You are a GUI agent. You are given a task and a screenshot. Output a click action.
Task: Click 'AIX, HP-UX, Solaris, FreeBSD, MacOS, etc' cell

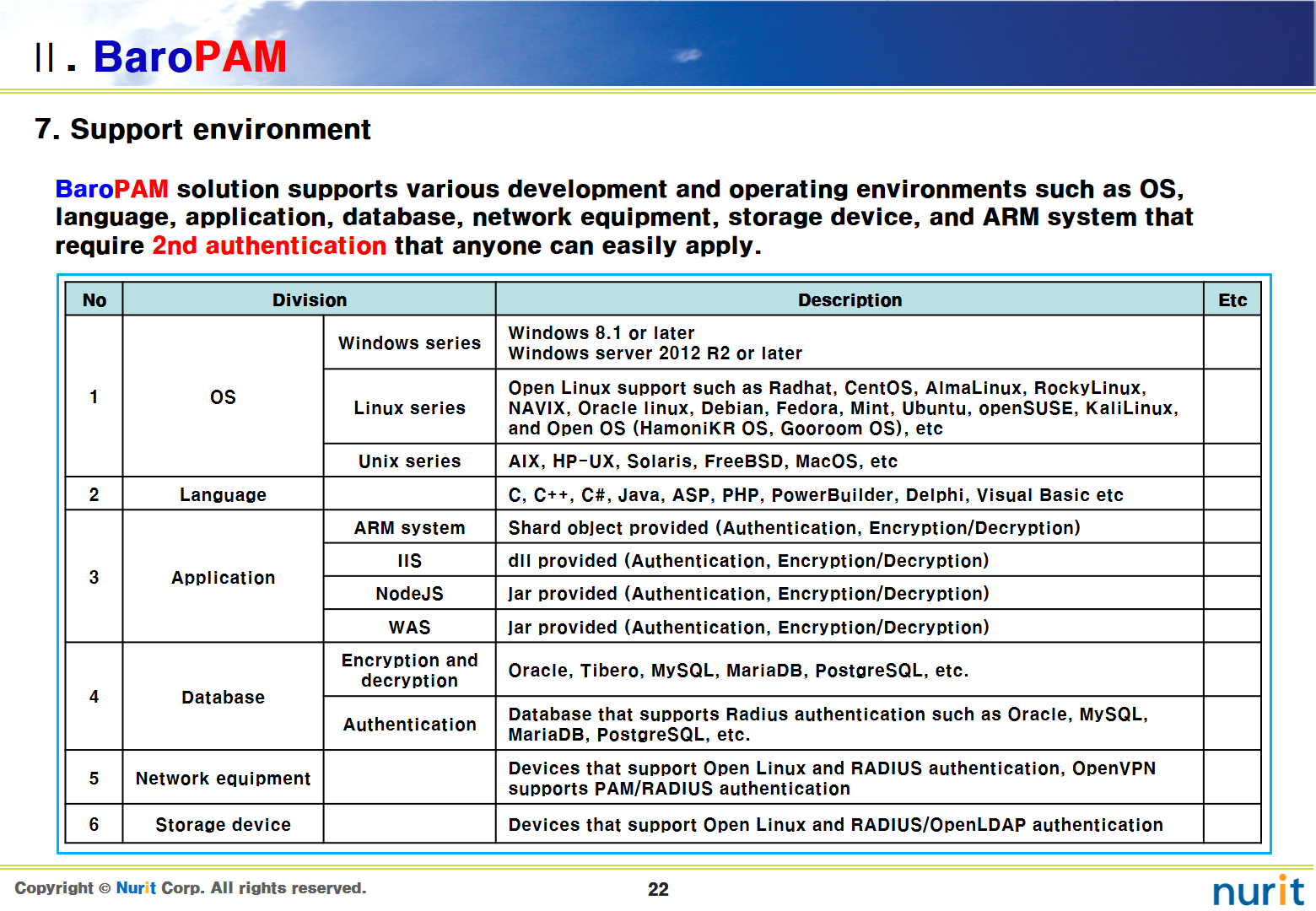[x=849, y=461]
